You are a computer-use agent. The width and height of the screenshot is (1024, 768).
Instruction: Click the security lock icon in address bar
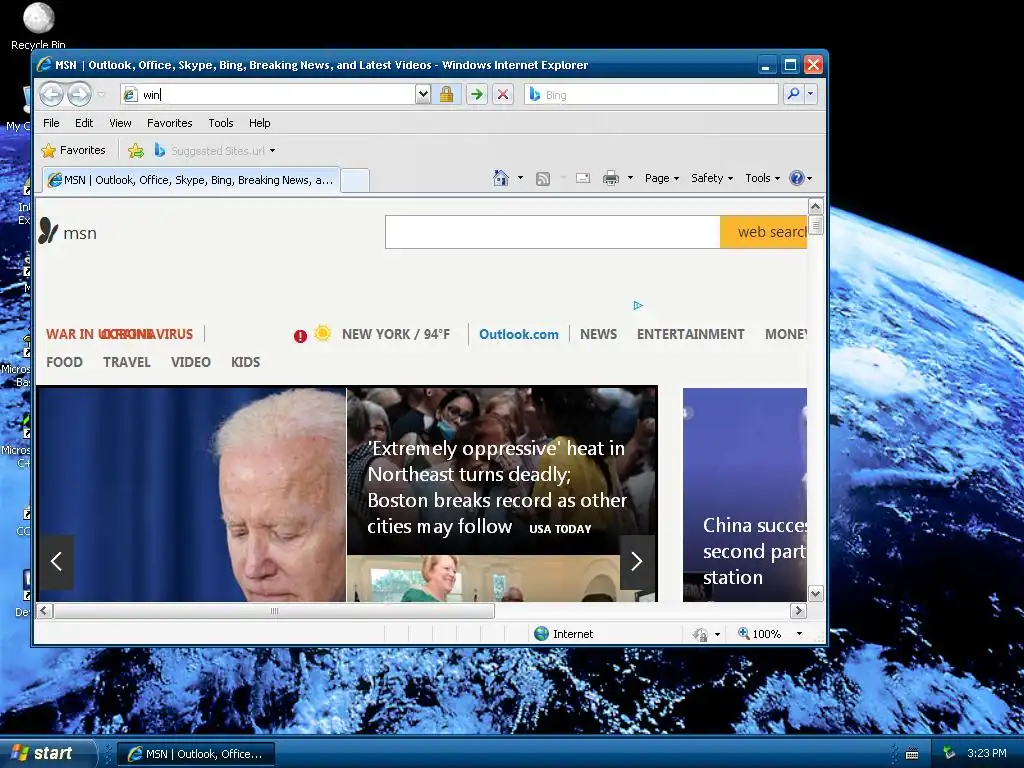[x=447, y=95]
